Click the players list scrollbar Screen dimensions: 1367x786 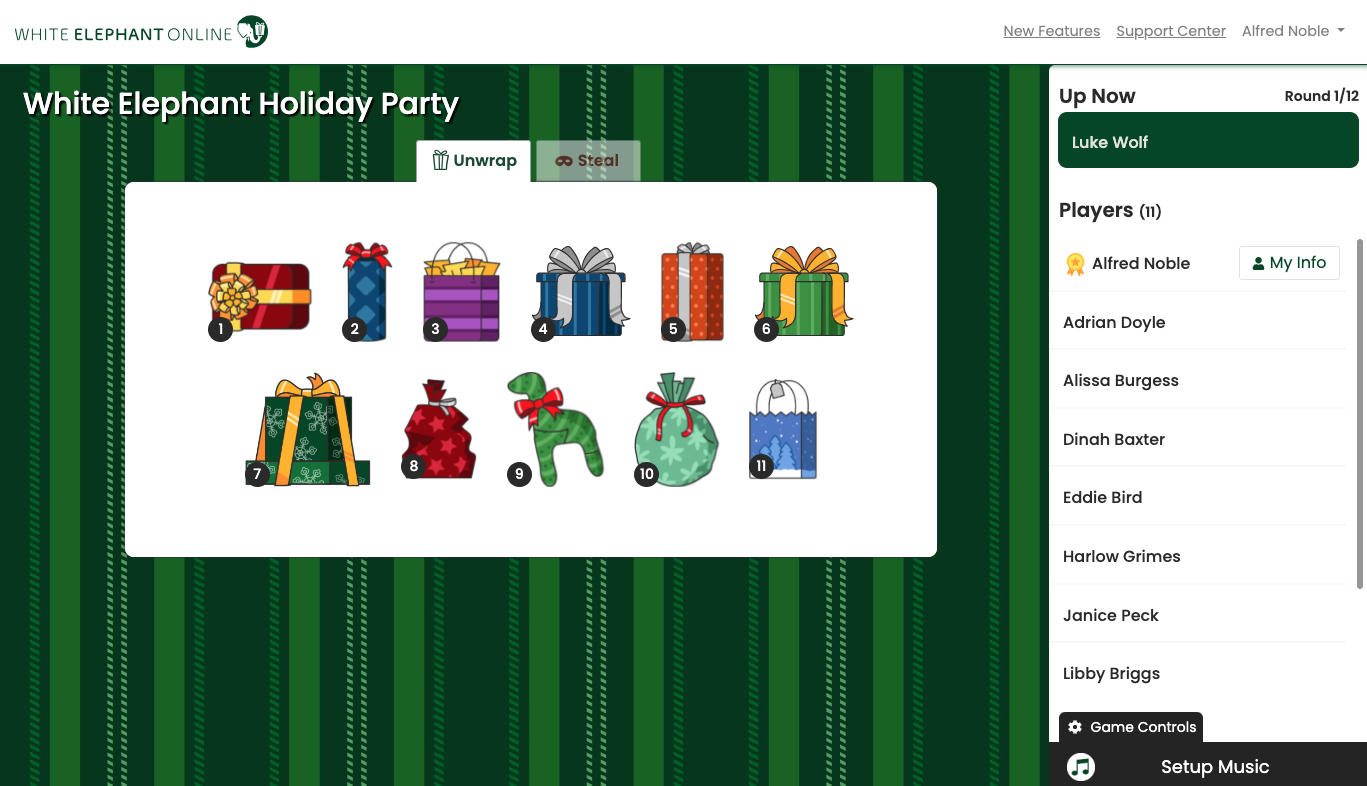(1360, 413)
